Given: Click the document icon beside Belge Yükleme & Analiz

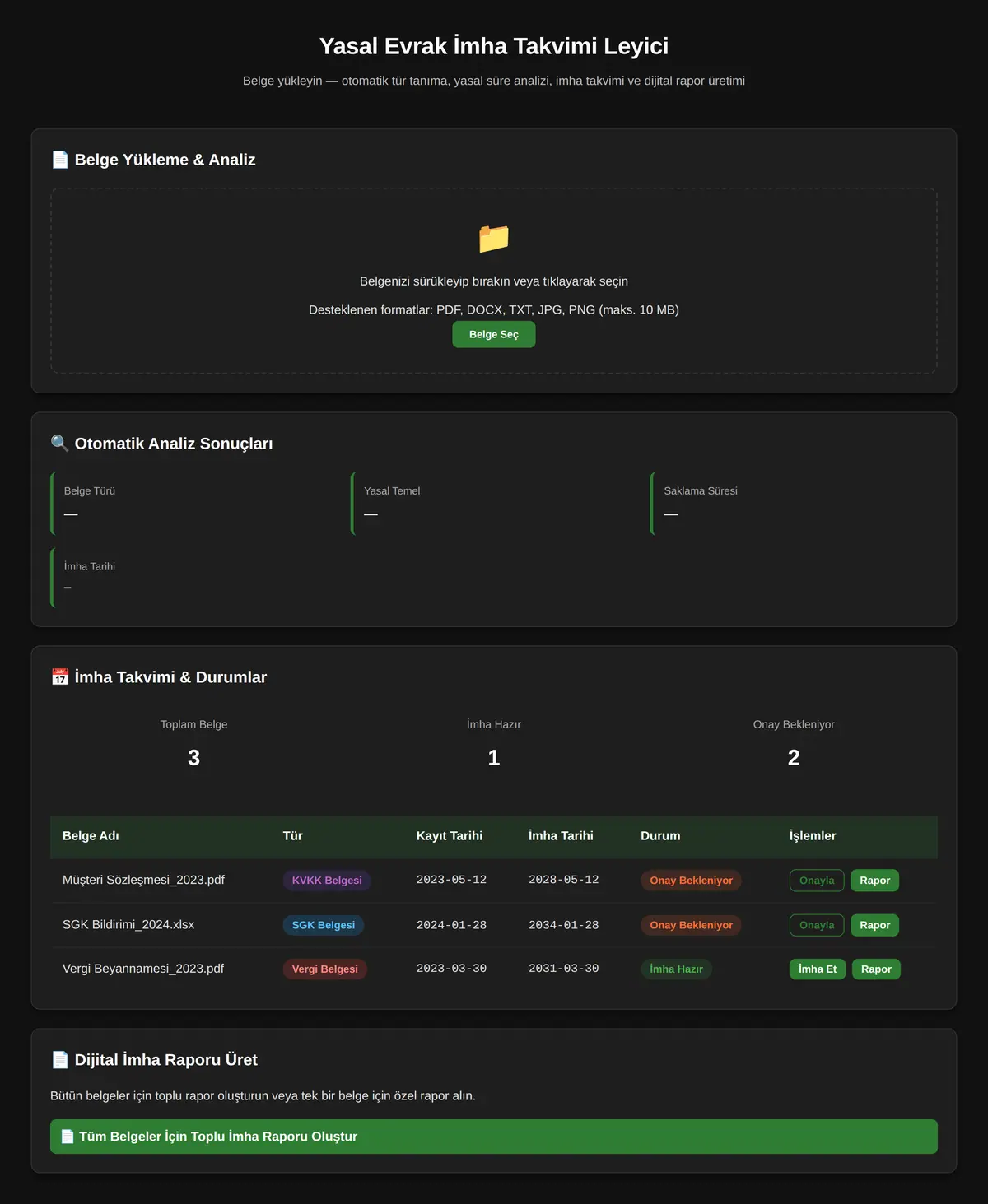Looking at the screenshot, I should pyautogui.click(x=60, y=160).
